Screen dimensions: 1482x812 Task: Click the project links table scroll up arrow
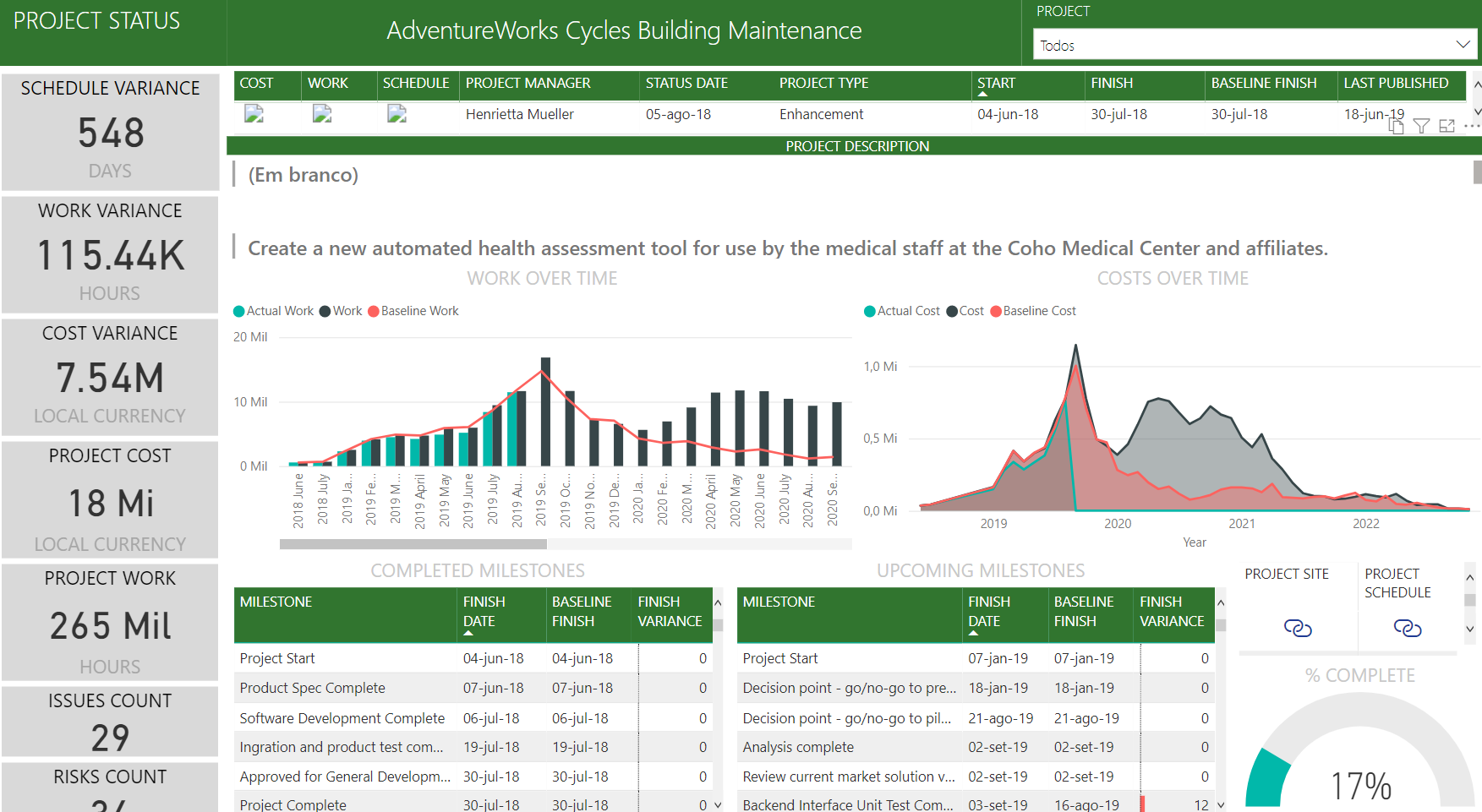[x=1470, y=578]
